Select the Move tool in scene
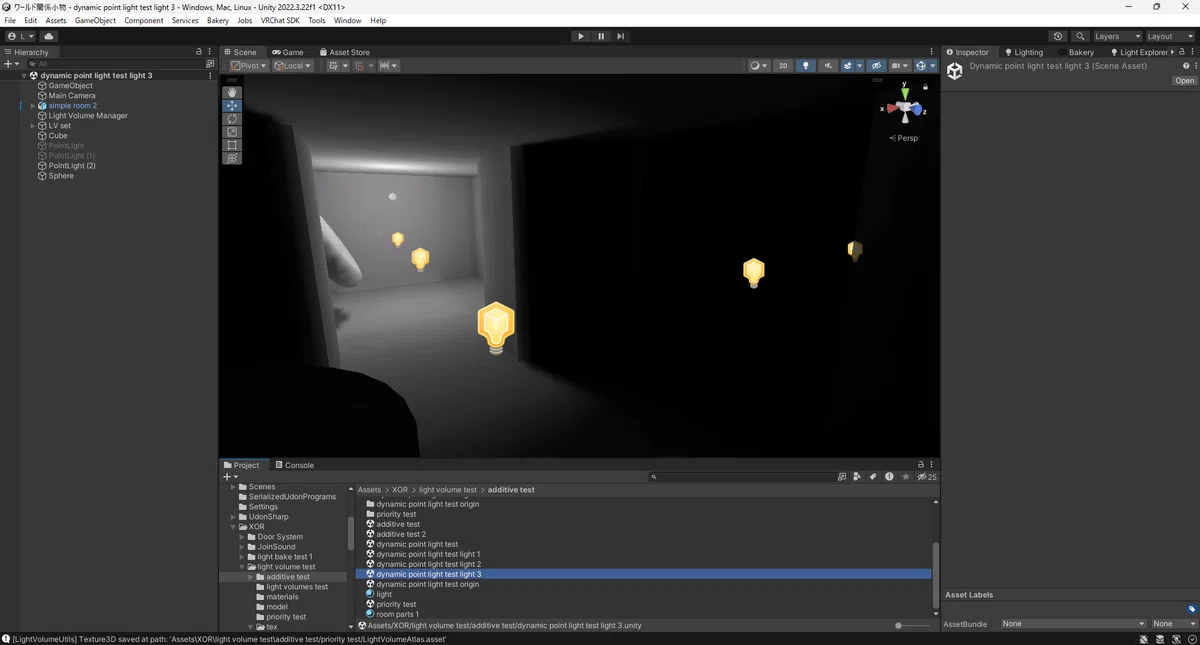This screenshot has width=1200, height=645. 232,105
